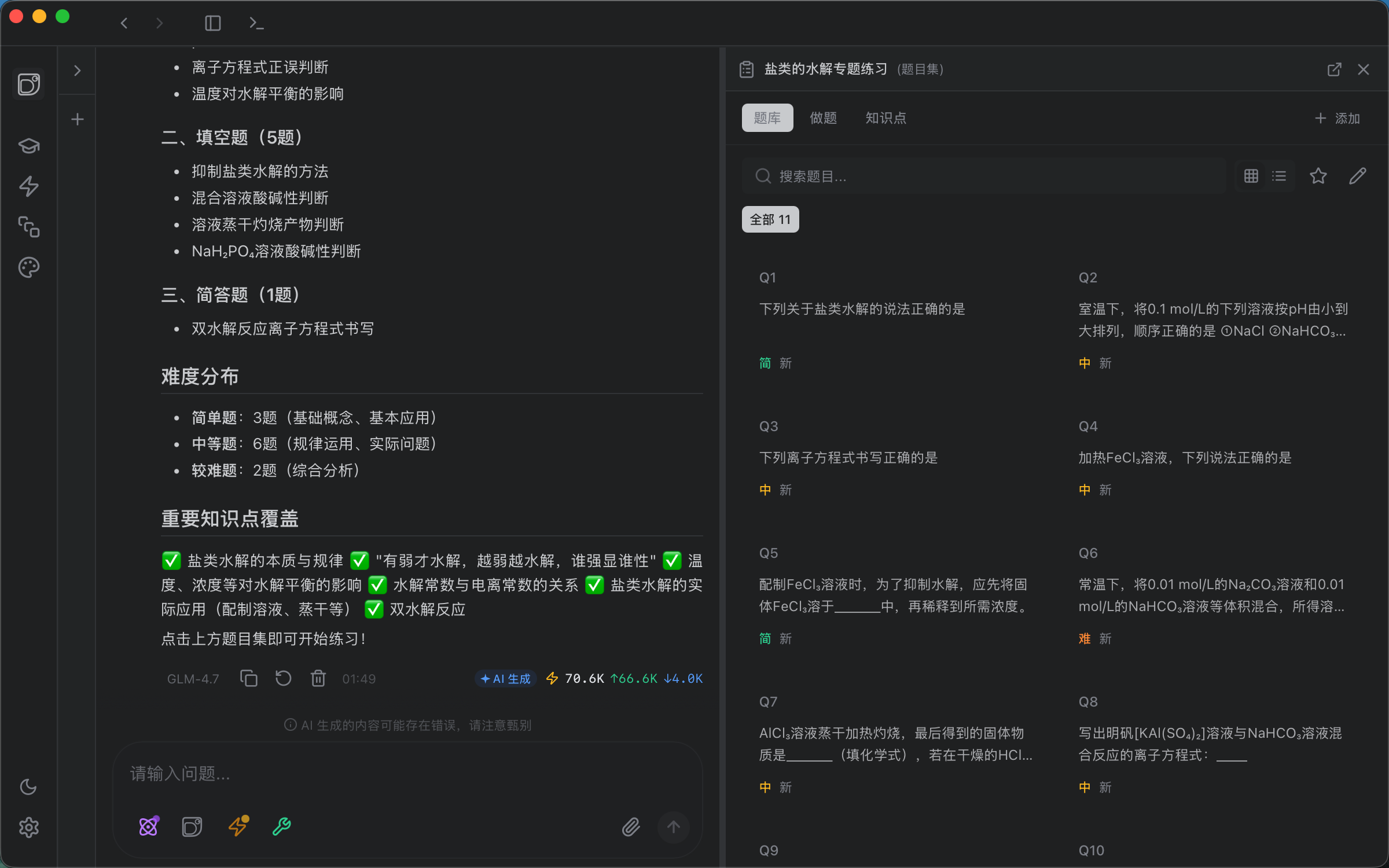Attach a file with the paperclip icon
Image resolution: width=1389 pixels, height=868 pixels.
coord(631,827)
